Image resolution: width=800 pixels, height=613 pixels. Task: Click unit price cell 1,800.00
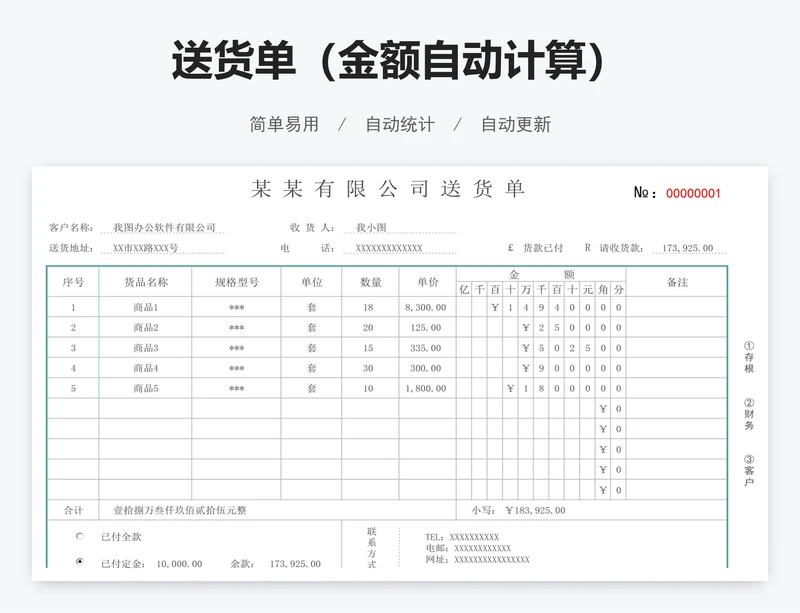pyautogui.click(x=426, y=388)
